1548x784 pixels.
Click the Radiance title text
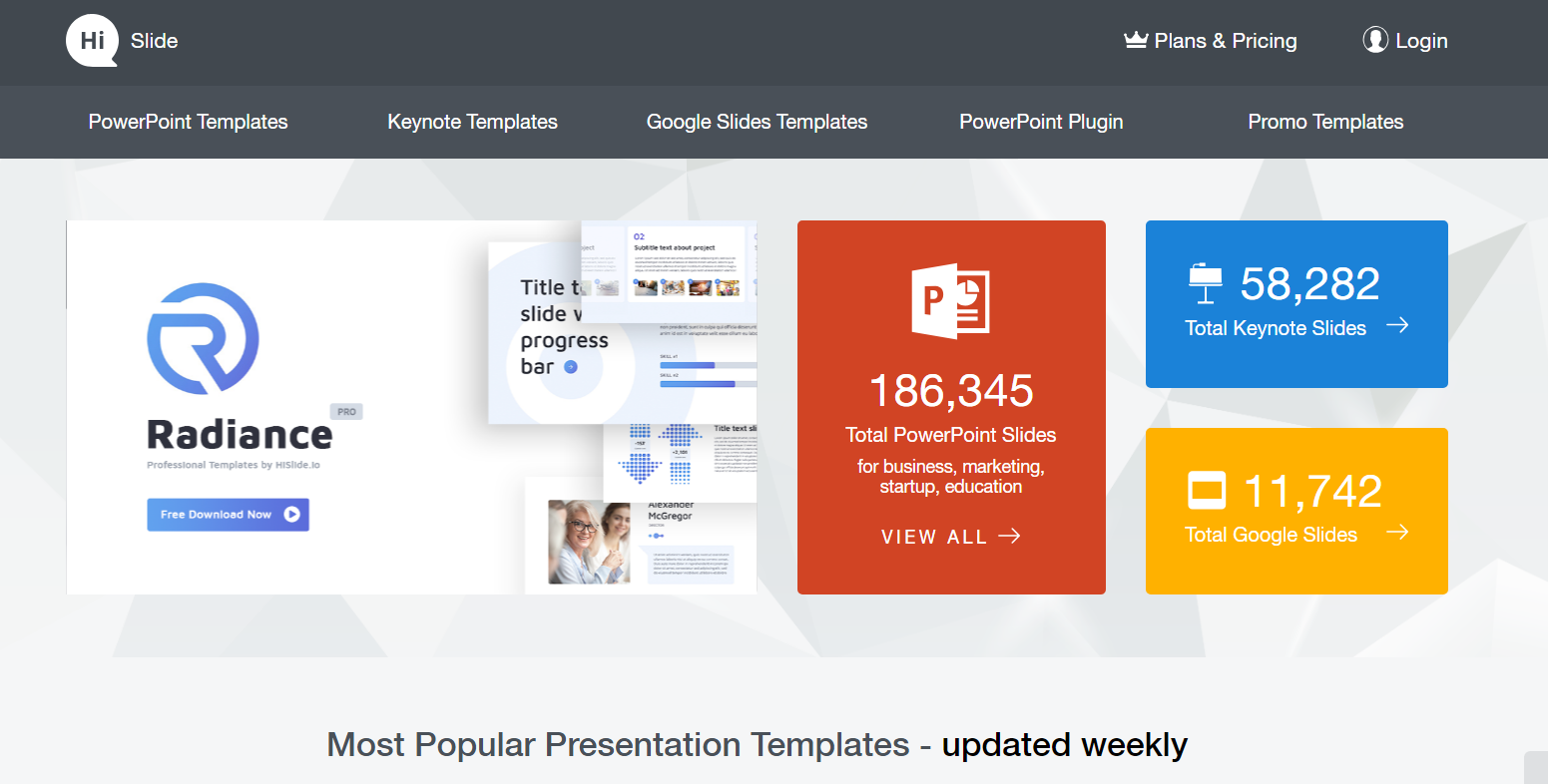coord(240,434)
